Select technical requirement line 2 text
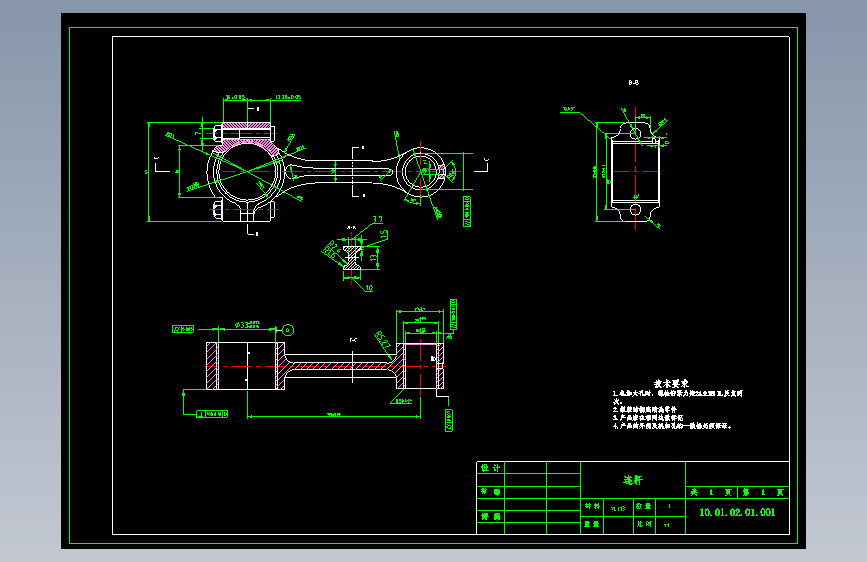 coord(644,409)
